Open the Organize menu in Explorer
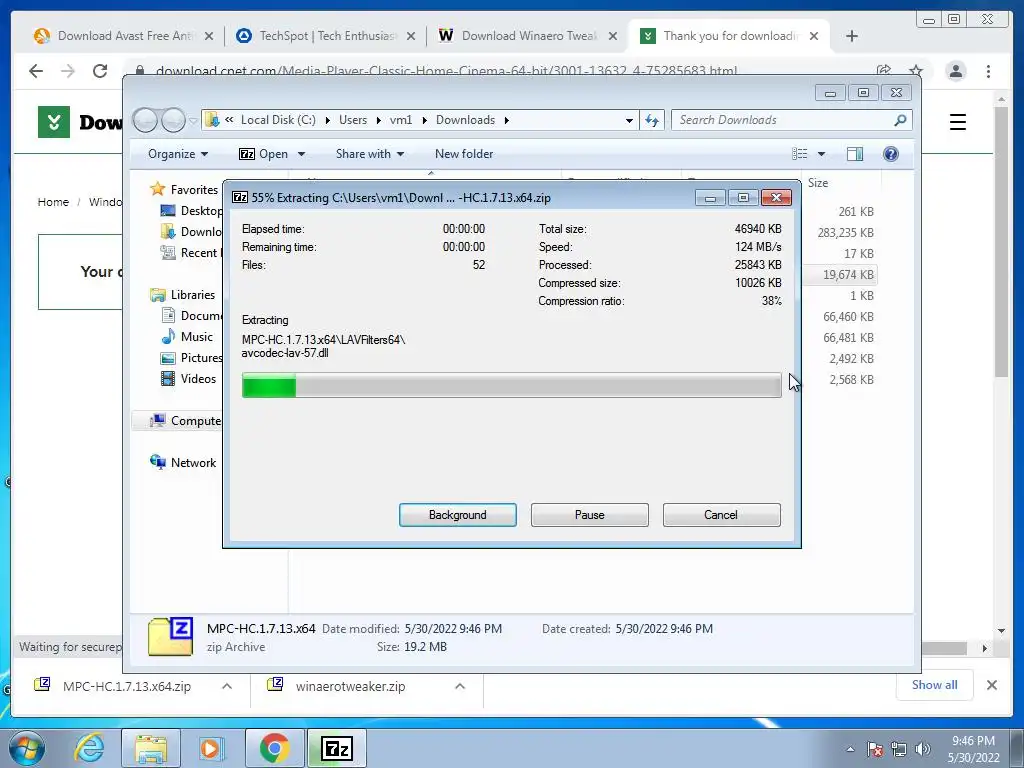Viewport: 1024px width, 768px height. tap(178, 153)
